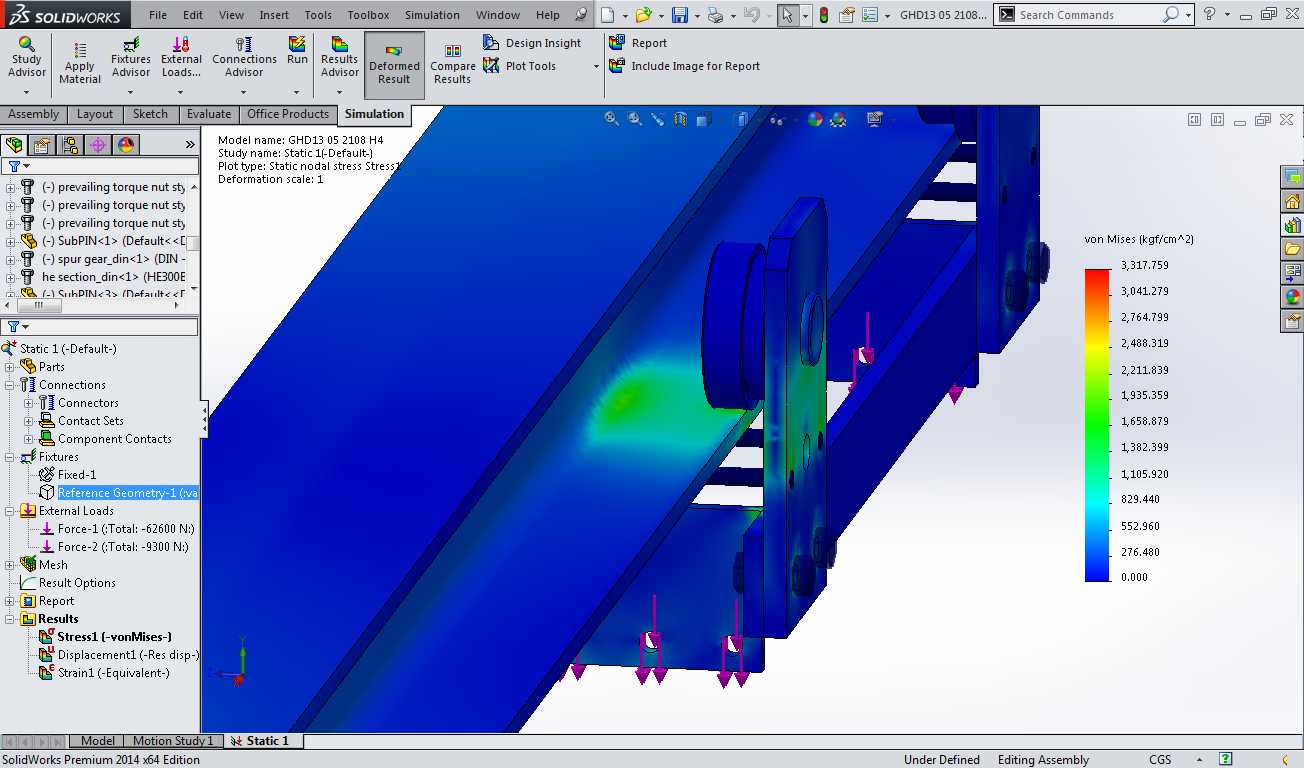This screenshot has width=1304, height=768.
Task: Expand the Contact Sets node
Action: click(x=29, y=421)
